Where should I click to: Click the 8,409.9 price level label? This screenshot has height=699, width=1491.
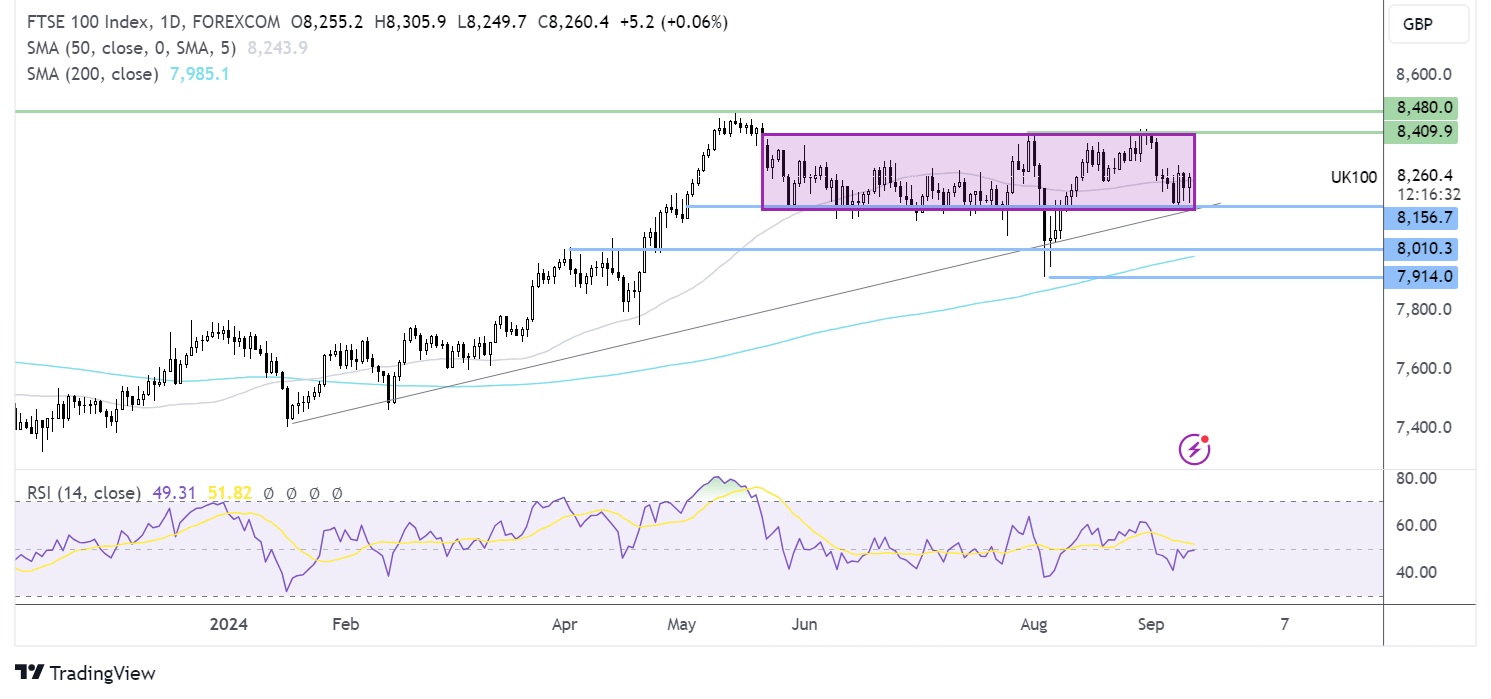1420,131
